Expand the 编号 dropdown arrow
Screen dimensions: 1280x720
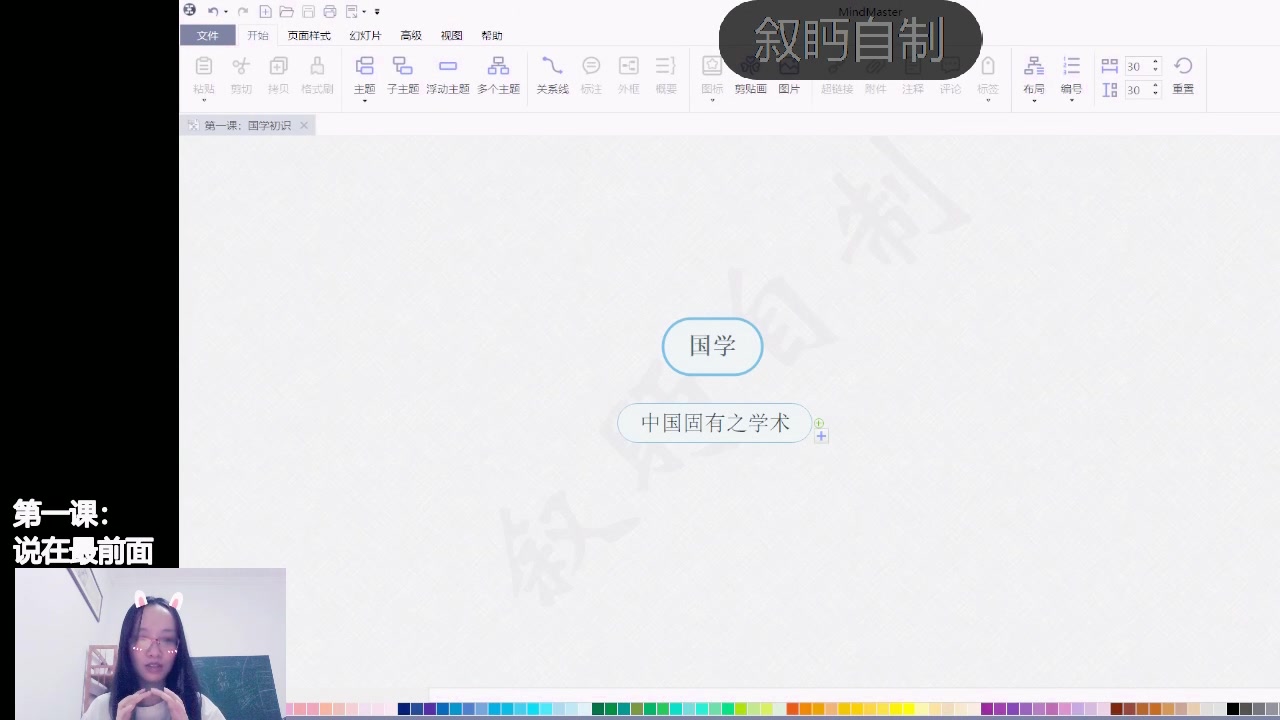point(1071,100)
